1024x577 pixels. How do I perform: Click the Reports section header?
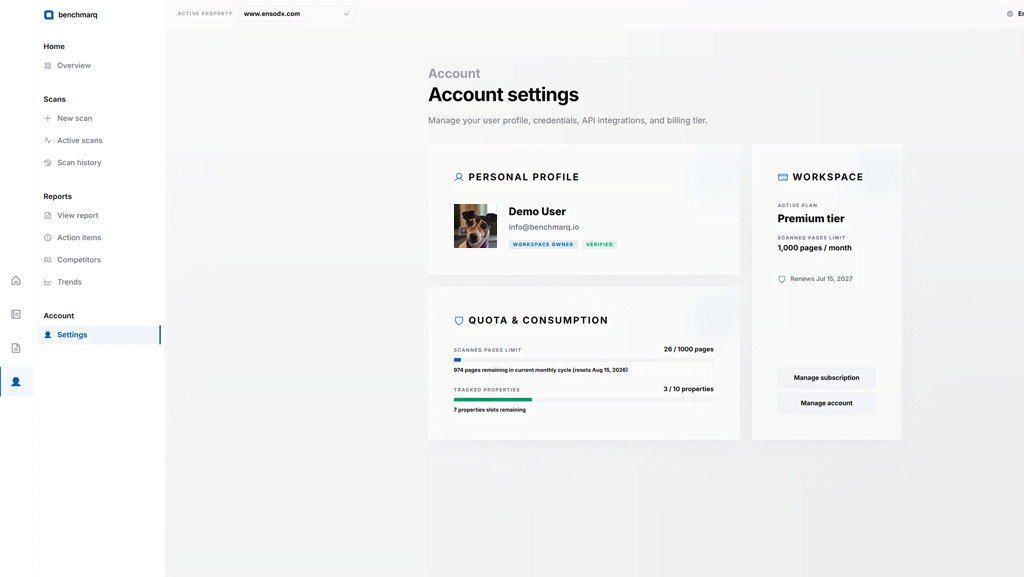57,196
